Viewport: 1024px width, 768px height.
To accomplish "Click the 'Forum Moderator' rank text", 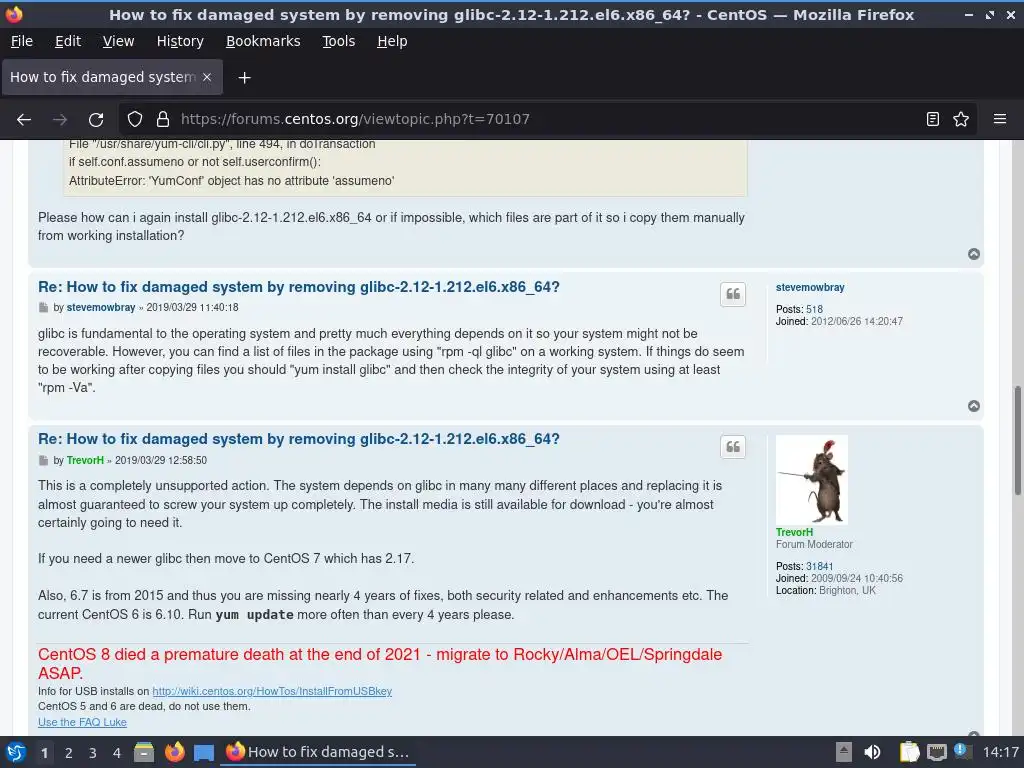I will click(814, 545).
